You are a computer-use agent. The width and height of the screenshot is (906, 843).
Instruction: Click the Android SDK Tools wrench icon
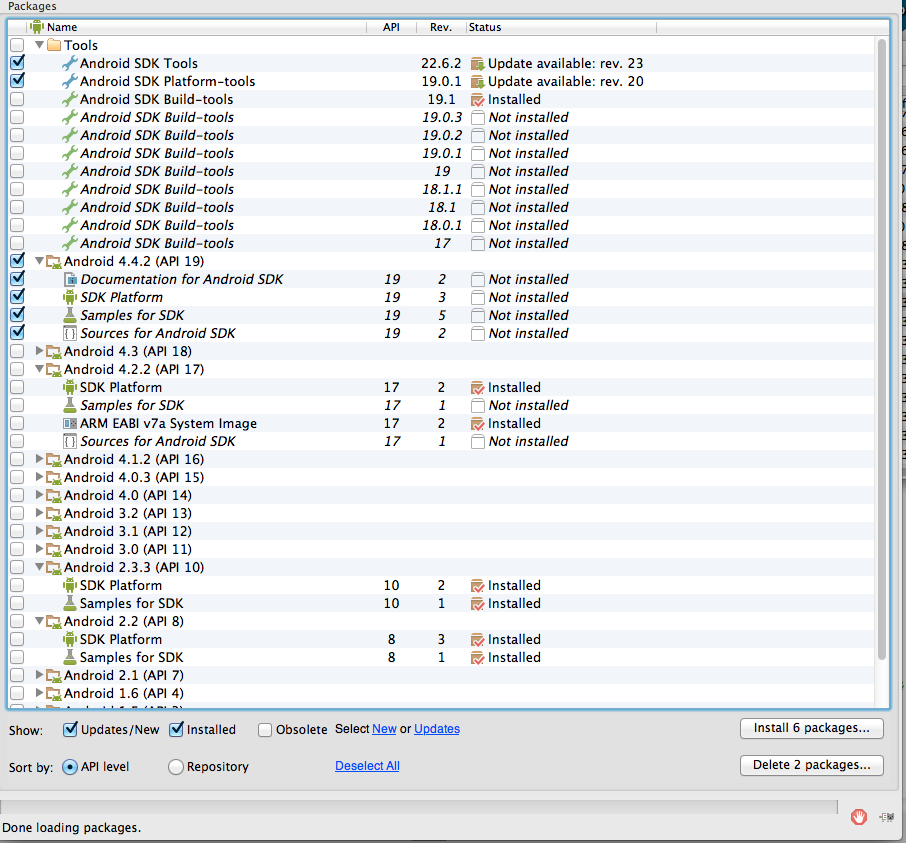pyautogui.click(x=69, y=63)
